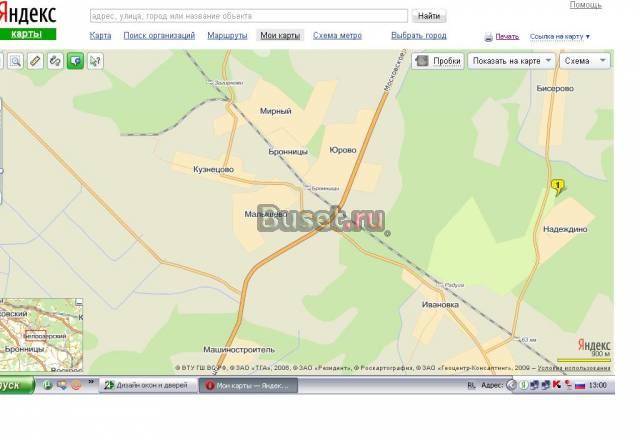
Task: Switch to the Мои карты tab
Action: tap(280, 36)
